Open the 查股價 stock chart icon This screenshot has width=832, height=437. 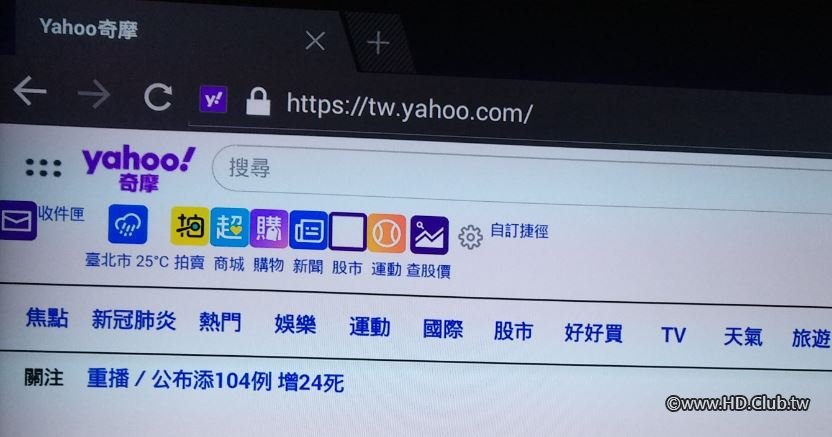click(429, 235)
